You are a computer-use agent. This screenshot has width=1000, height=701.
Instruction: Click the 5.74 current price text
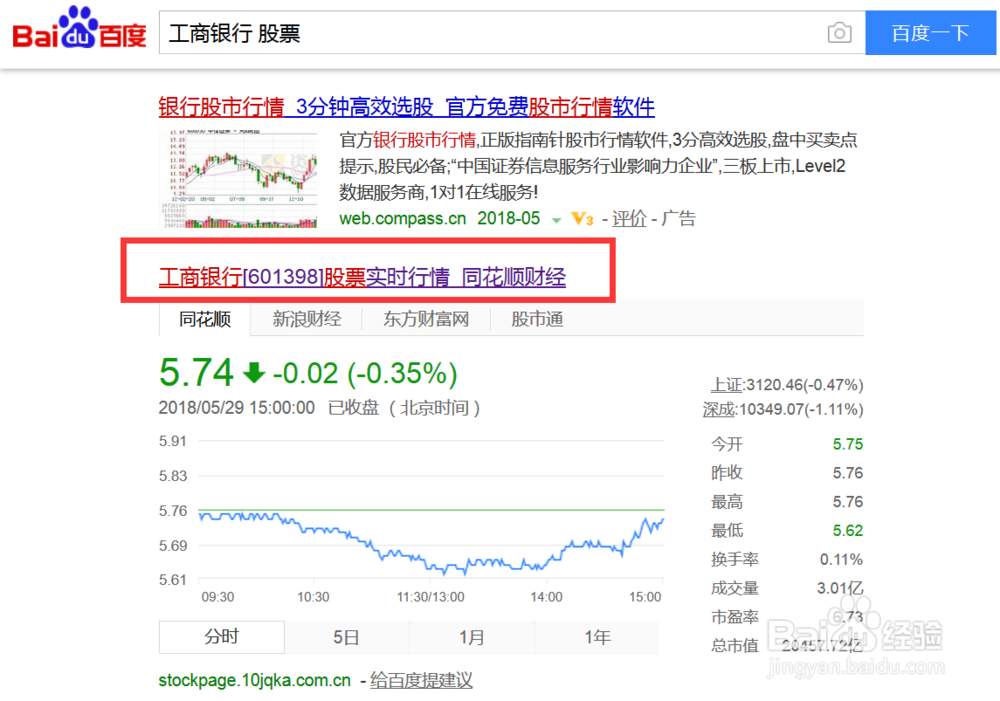(x=196, y=373)
